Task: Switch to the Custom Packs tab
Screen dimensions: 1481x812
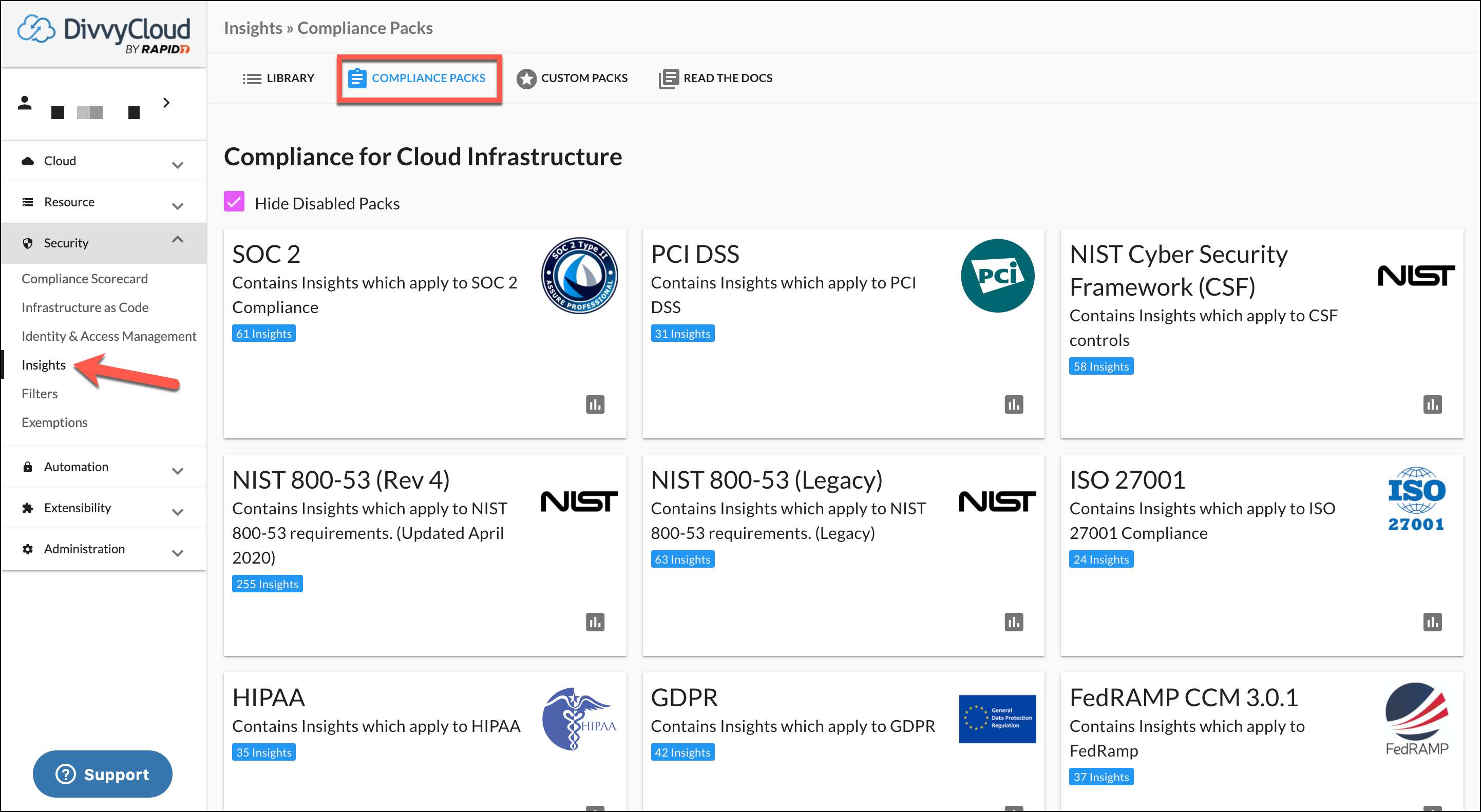Action: [572, 78]
